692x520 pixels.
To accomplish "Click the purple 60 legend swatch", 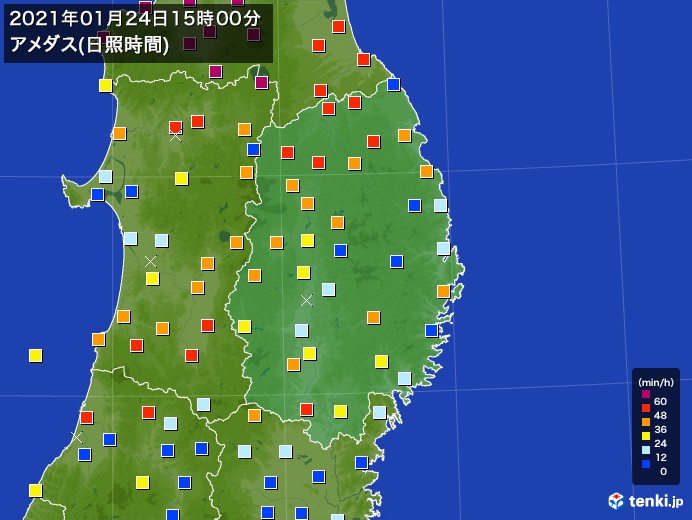I will [646, 394].
